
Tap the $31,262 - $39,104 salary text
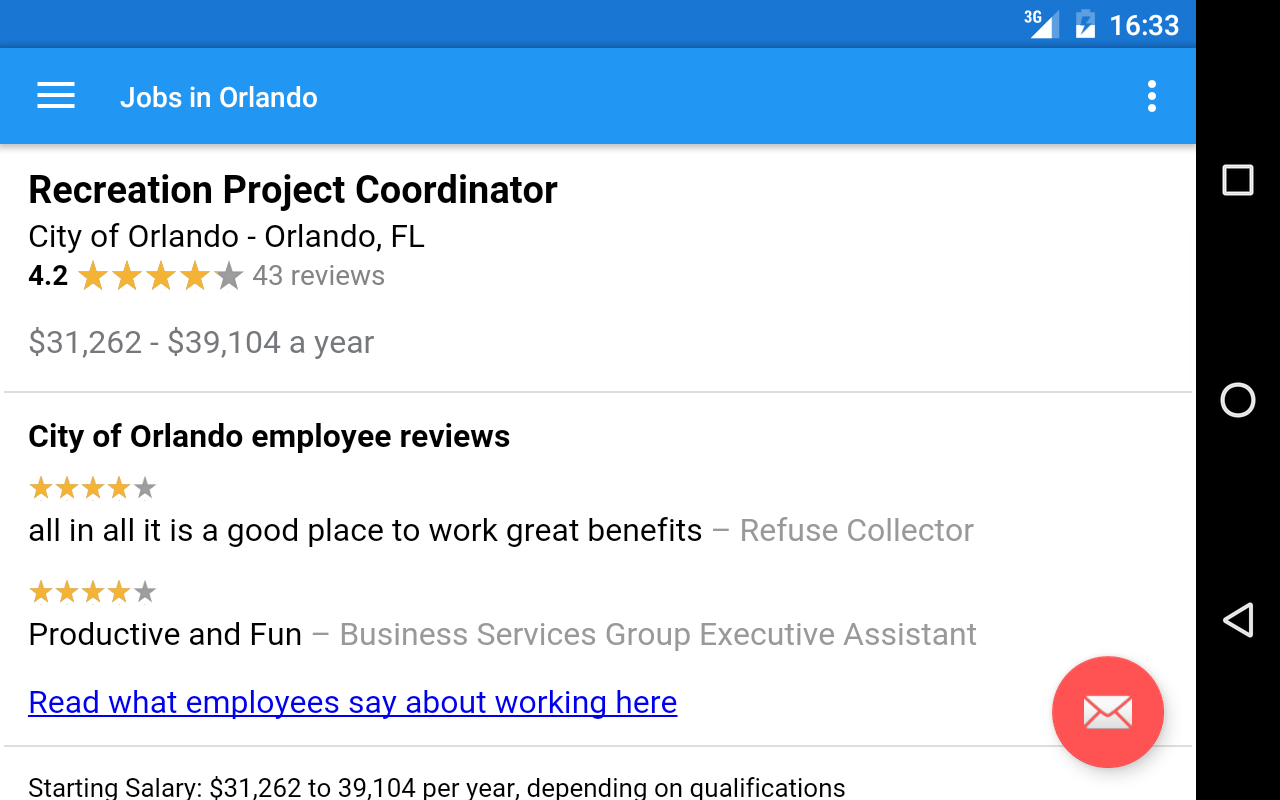click(201, 342)
